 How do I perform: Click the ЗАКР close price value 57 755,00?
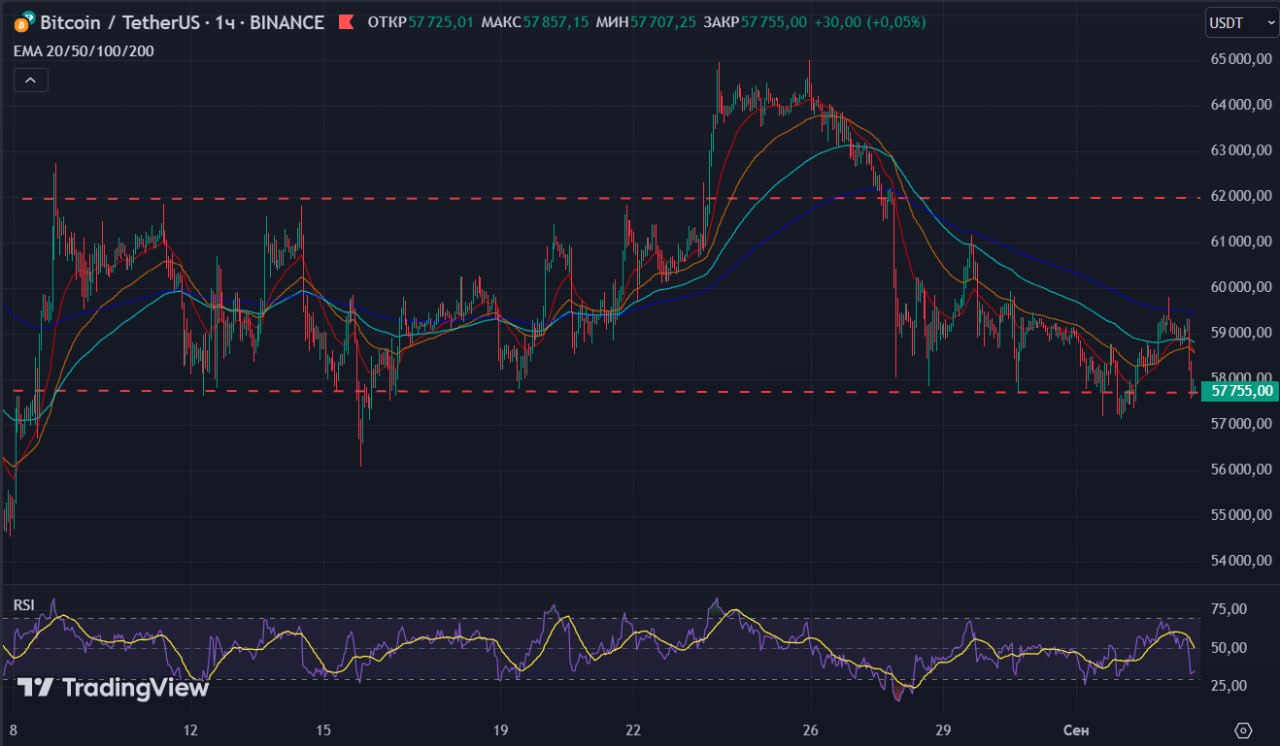pos(774,22)
